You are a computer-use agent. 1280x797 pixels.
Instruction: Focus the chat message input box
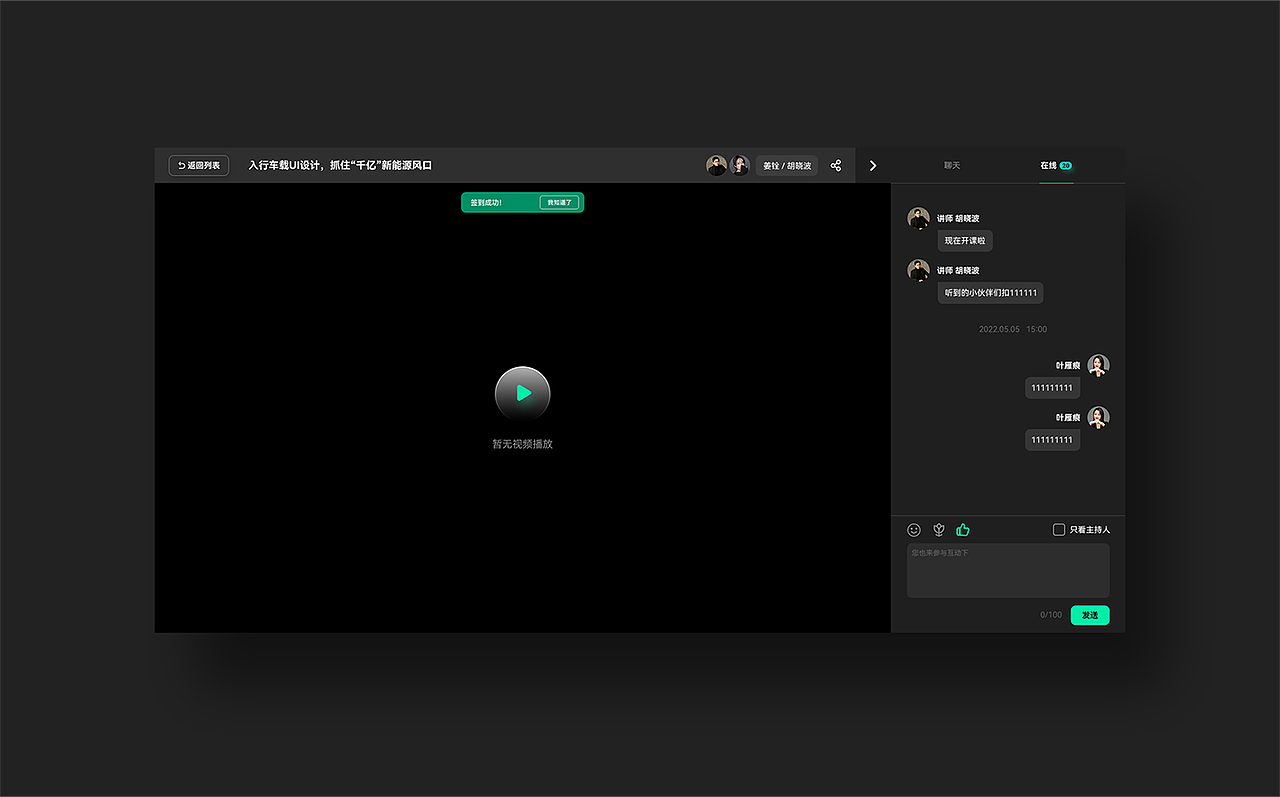click(1008, 570)
